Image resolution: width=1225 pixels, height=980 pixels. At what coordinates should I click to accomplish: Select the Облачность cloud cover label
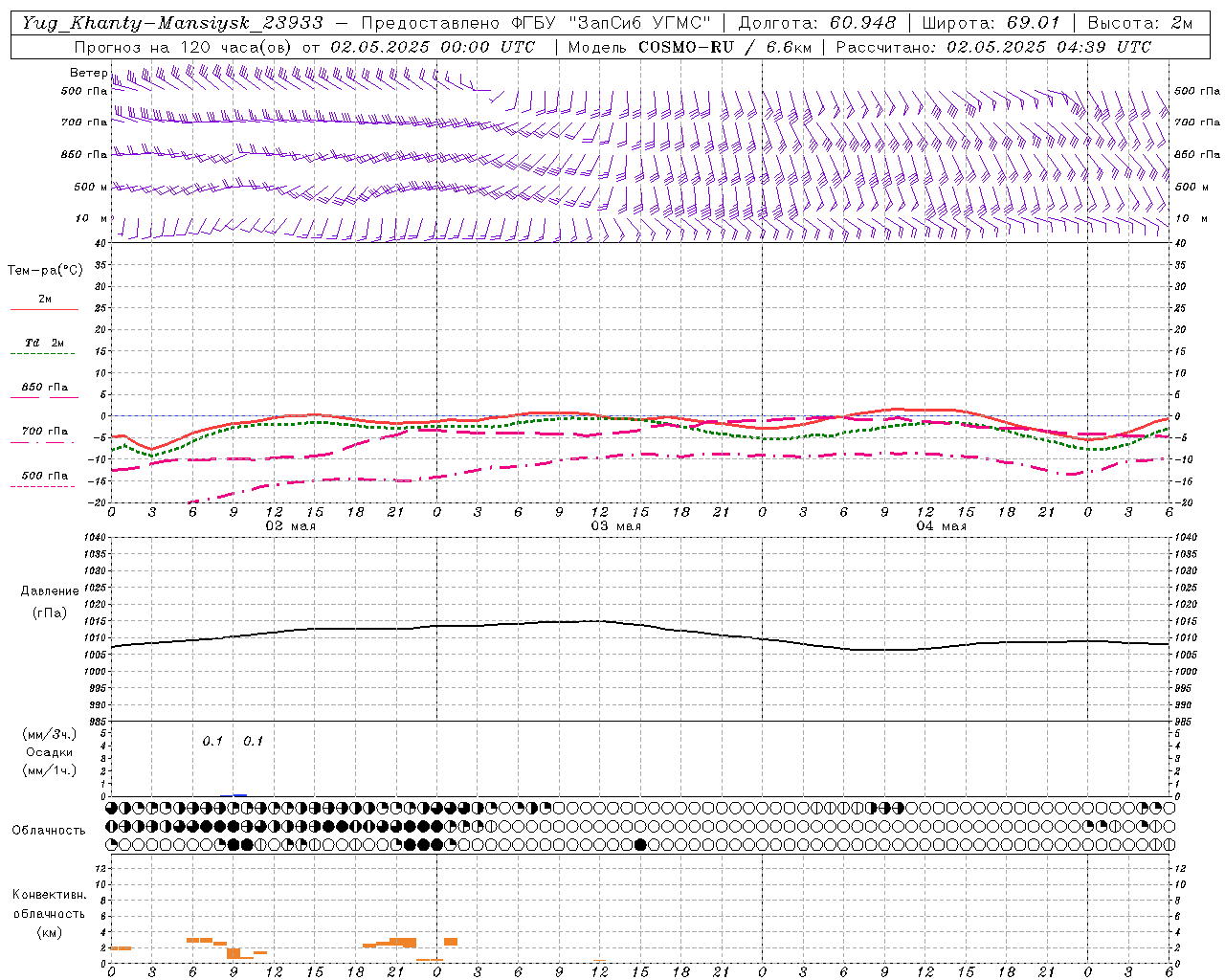click(x=49, y=830)
